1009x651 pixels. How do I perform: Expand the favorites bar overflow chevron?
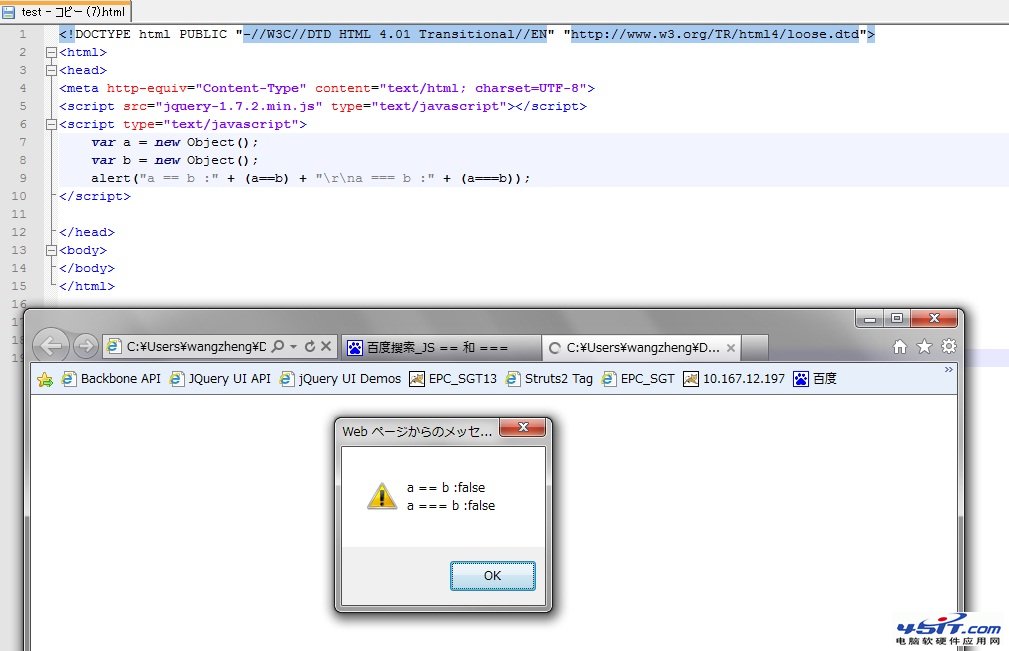949,370
